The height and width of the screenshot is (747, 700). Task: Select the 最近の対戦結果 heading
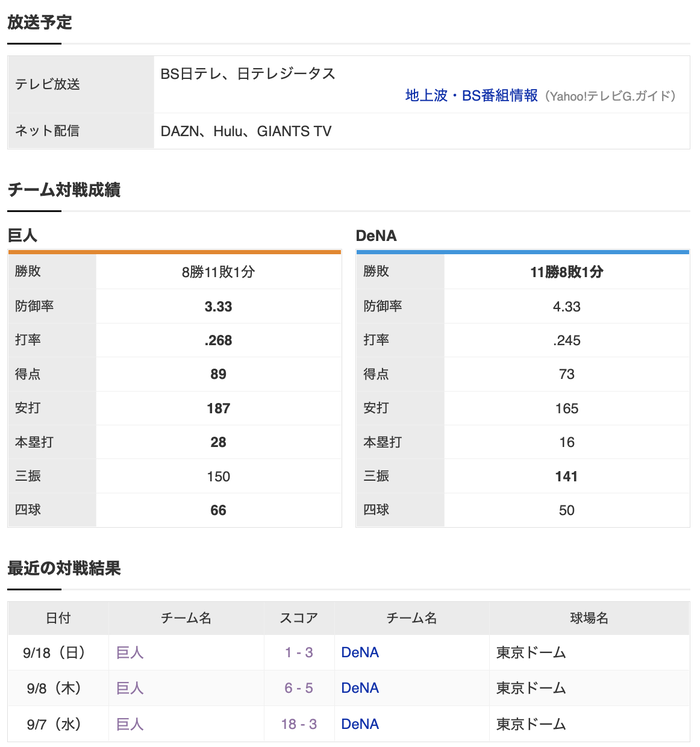click(64, 568)
